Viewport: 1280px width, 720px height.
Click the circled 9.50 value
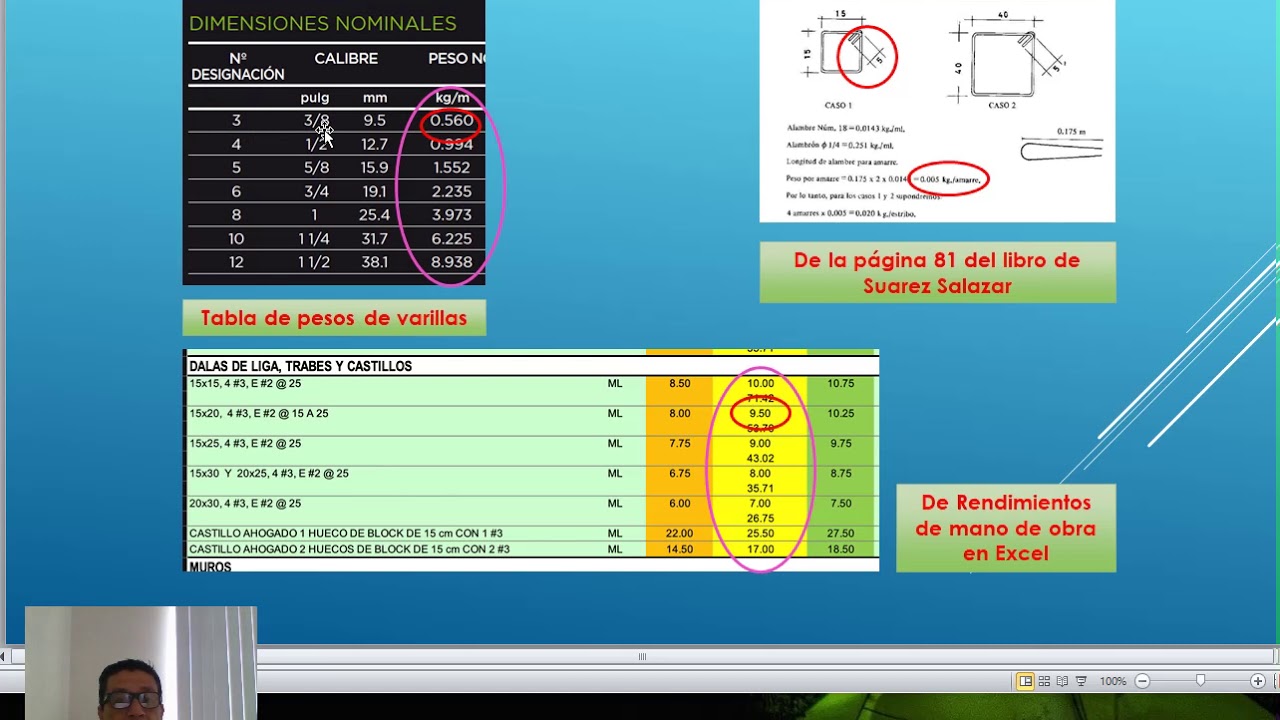click(760, 413)
